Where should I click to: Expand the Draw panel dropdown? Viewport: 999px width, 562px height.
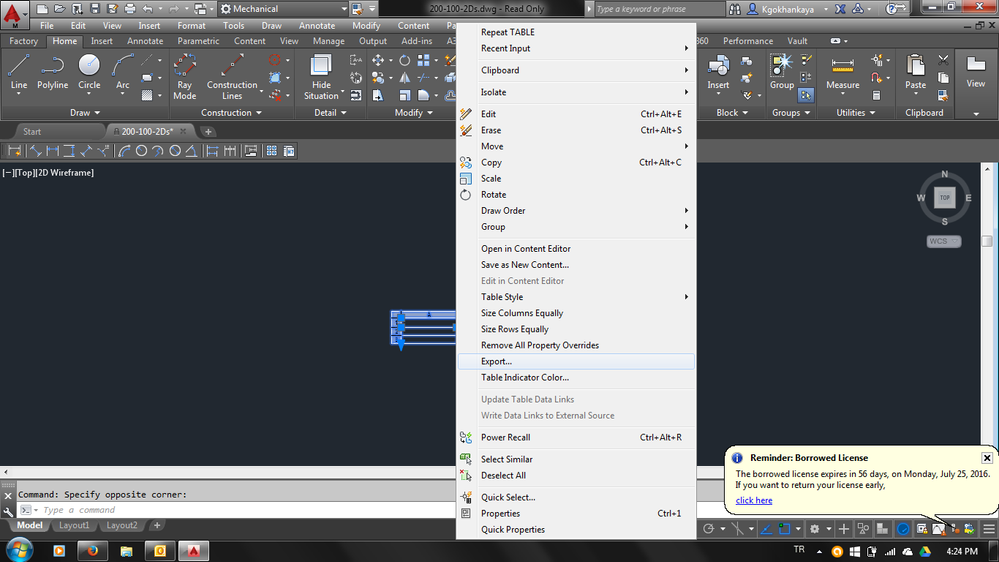85,113
